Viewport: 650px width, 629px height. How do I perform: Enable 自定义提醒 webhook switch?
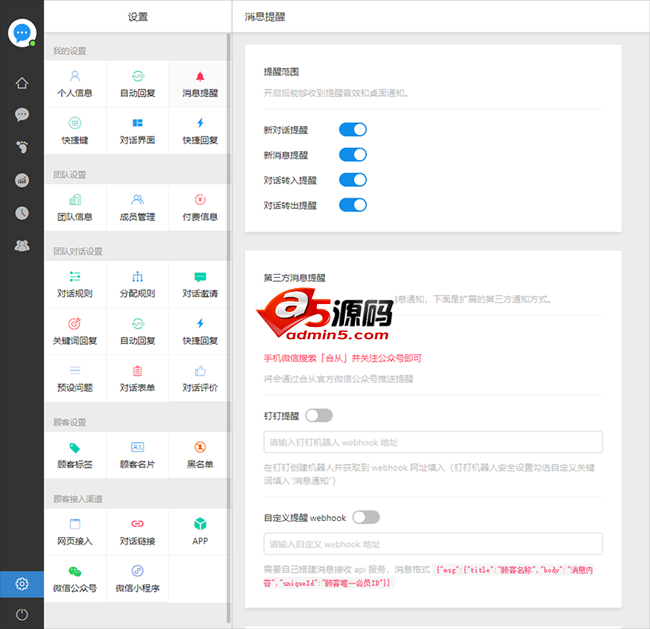(366, 517)
